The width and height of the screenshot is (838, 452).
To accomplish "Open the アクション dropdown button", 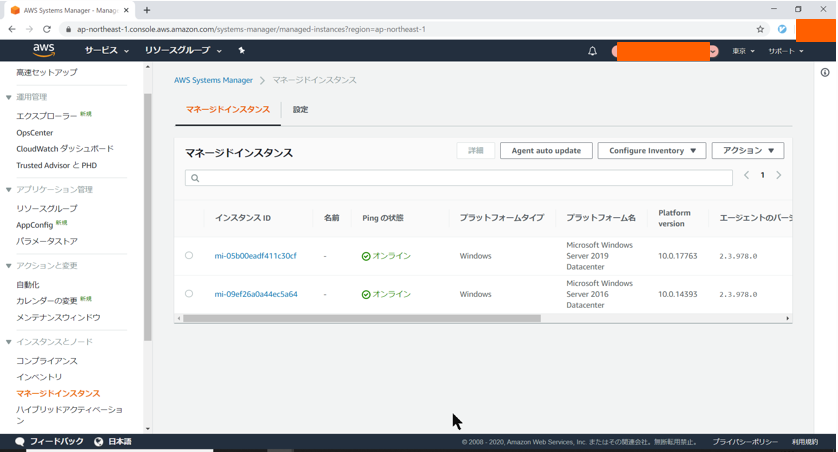I will pyautogui.click(x=748, y=151).
